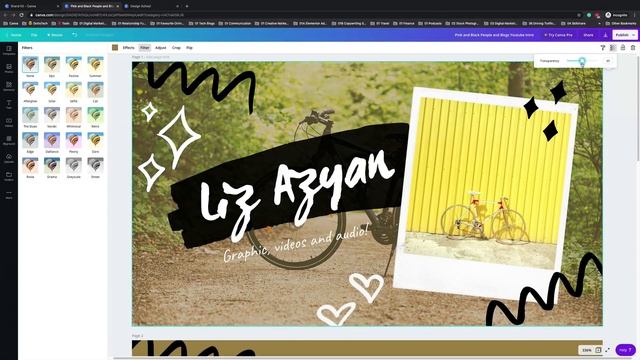The height and width of the screenshot is (360, 640).
Task: Click the Resize button in the header
Action: (55, 35)
